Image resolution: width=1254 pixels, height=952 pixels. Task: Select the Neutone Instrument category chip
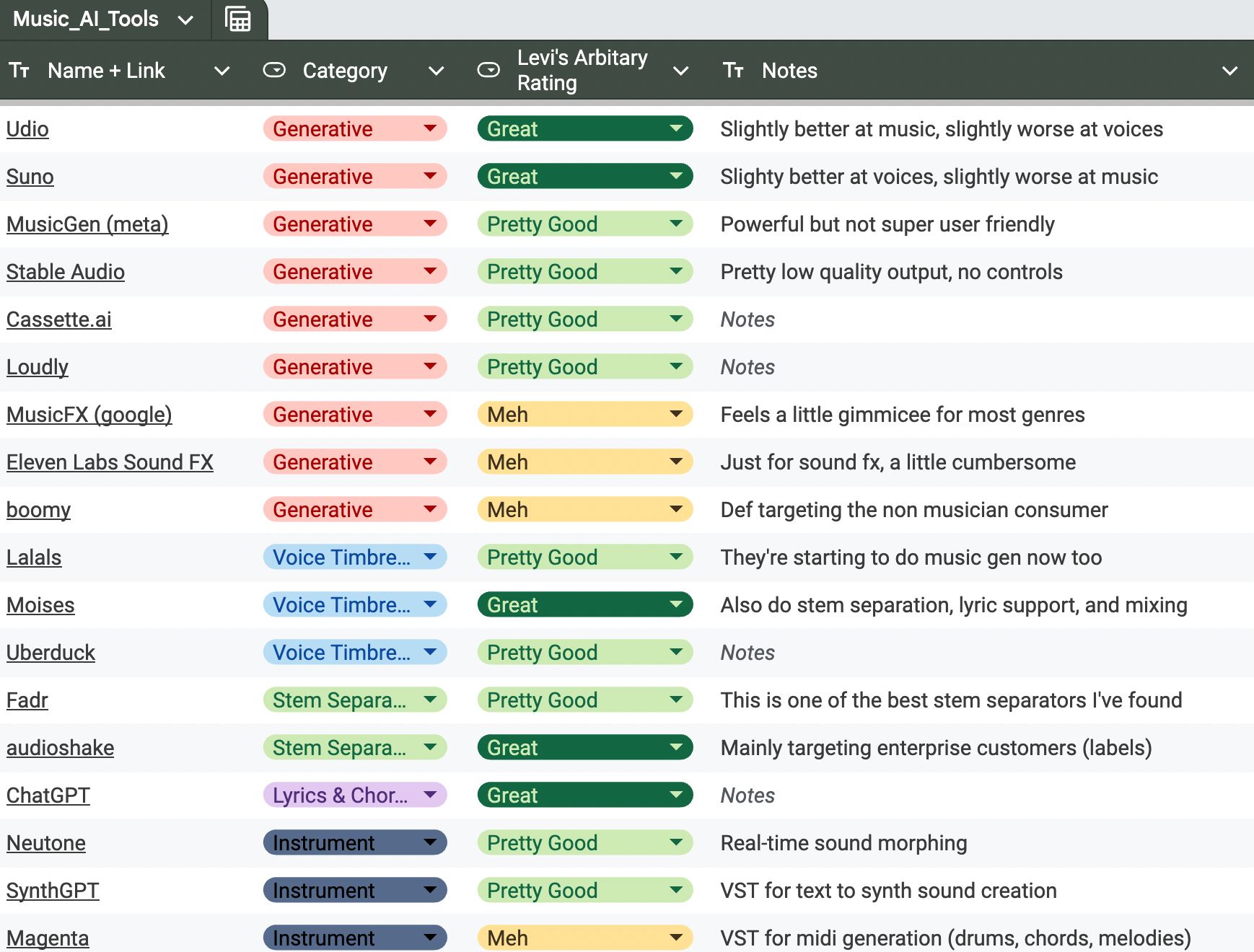(355, 842)
